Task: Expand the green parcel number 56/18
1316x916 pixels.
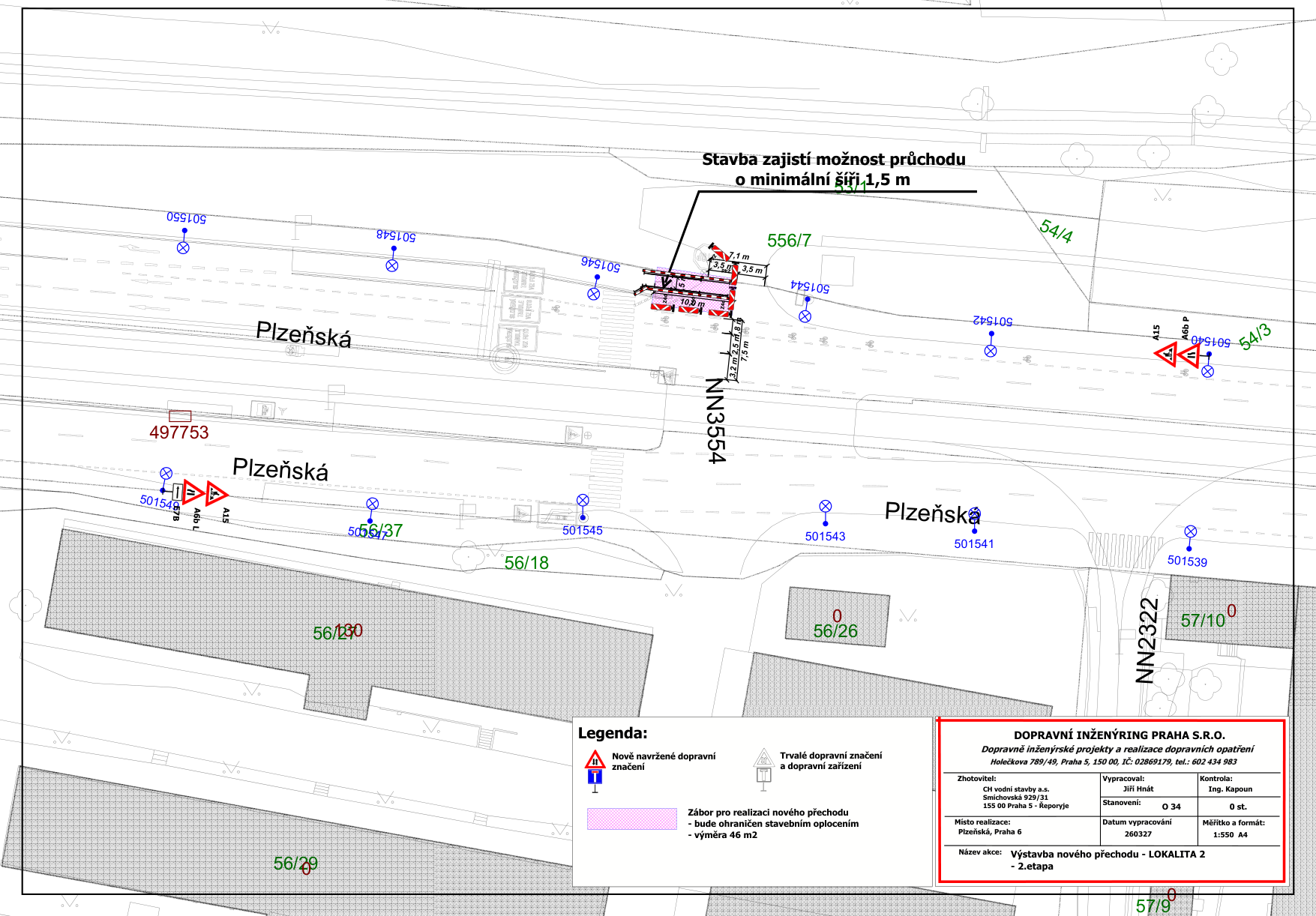Action: (x=526, y=562)
